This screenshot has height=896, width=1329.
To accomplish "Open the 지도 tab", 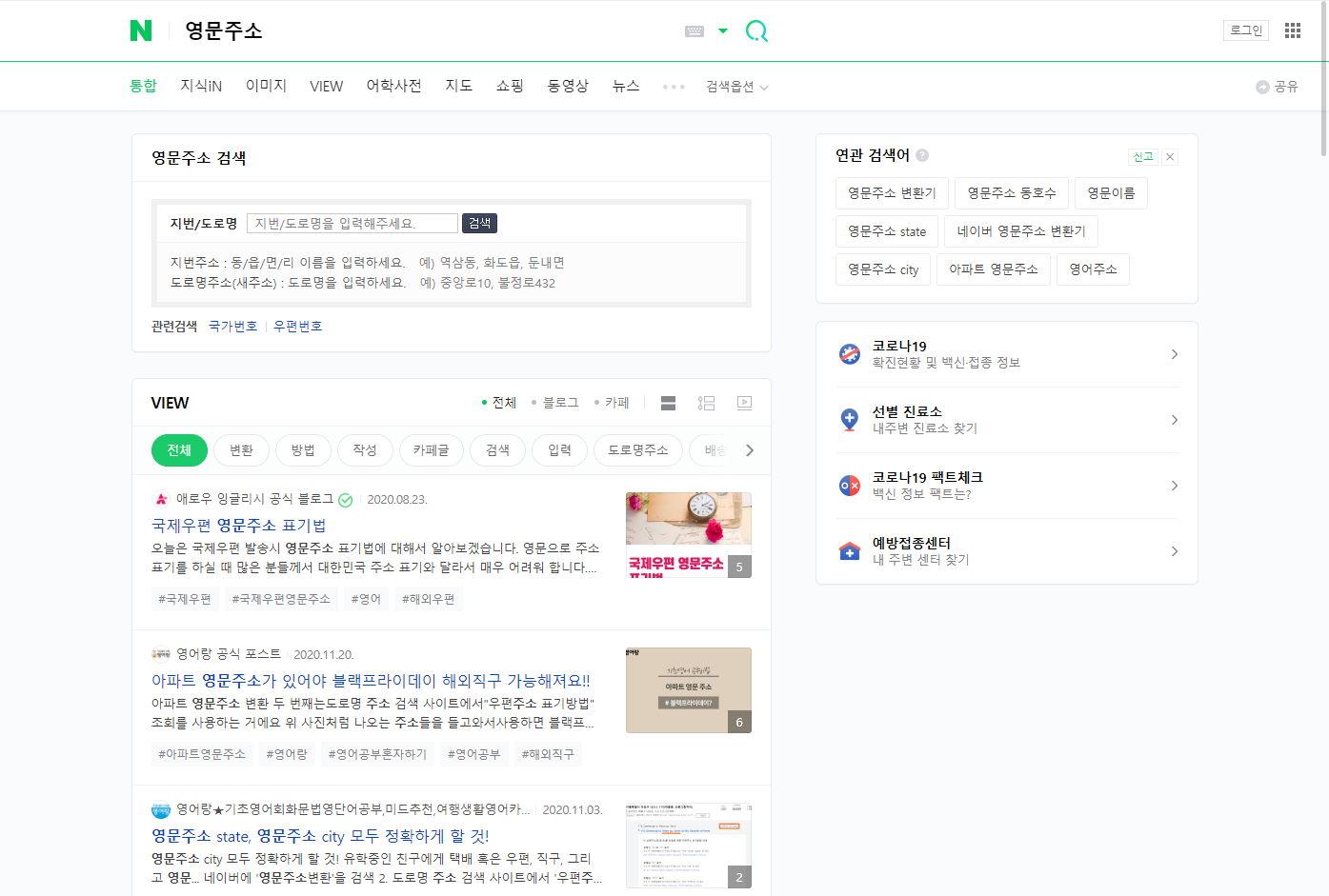I will coord(459,86).
